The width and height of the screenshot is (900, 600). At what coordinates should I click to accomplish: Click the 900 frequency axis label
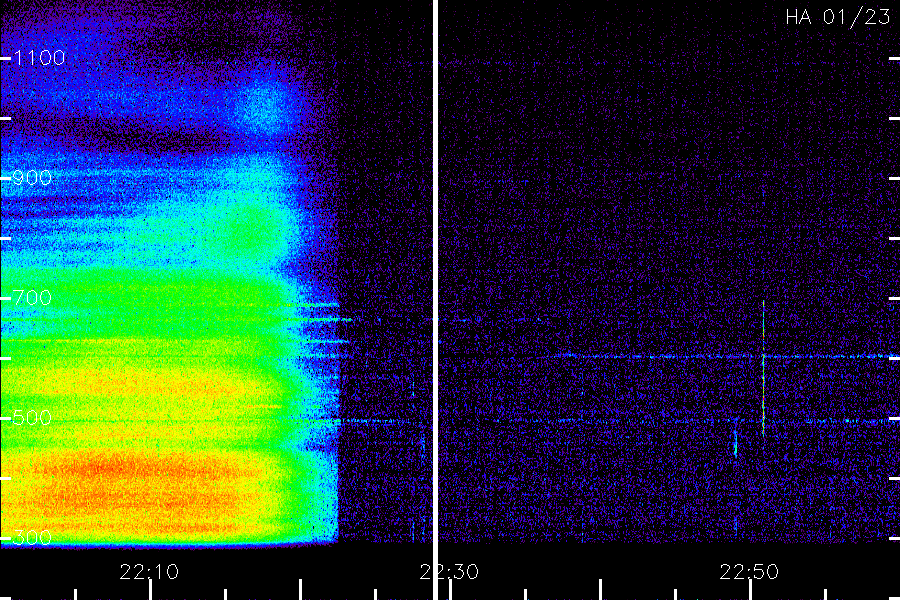(32, 177)
